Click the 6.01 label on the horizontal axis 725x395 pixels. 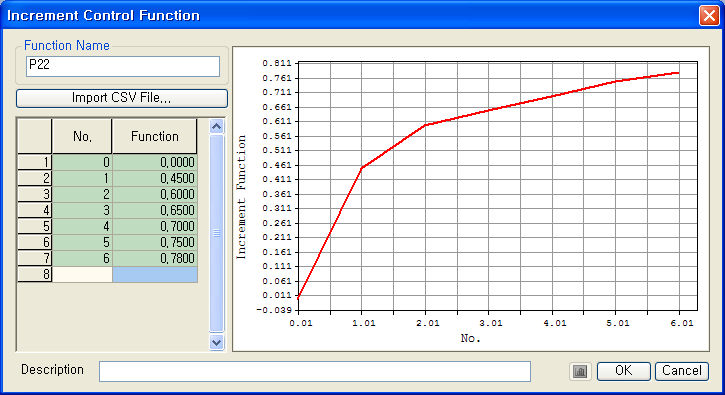(682, 323)
